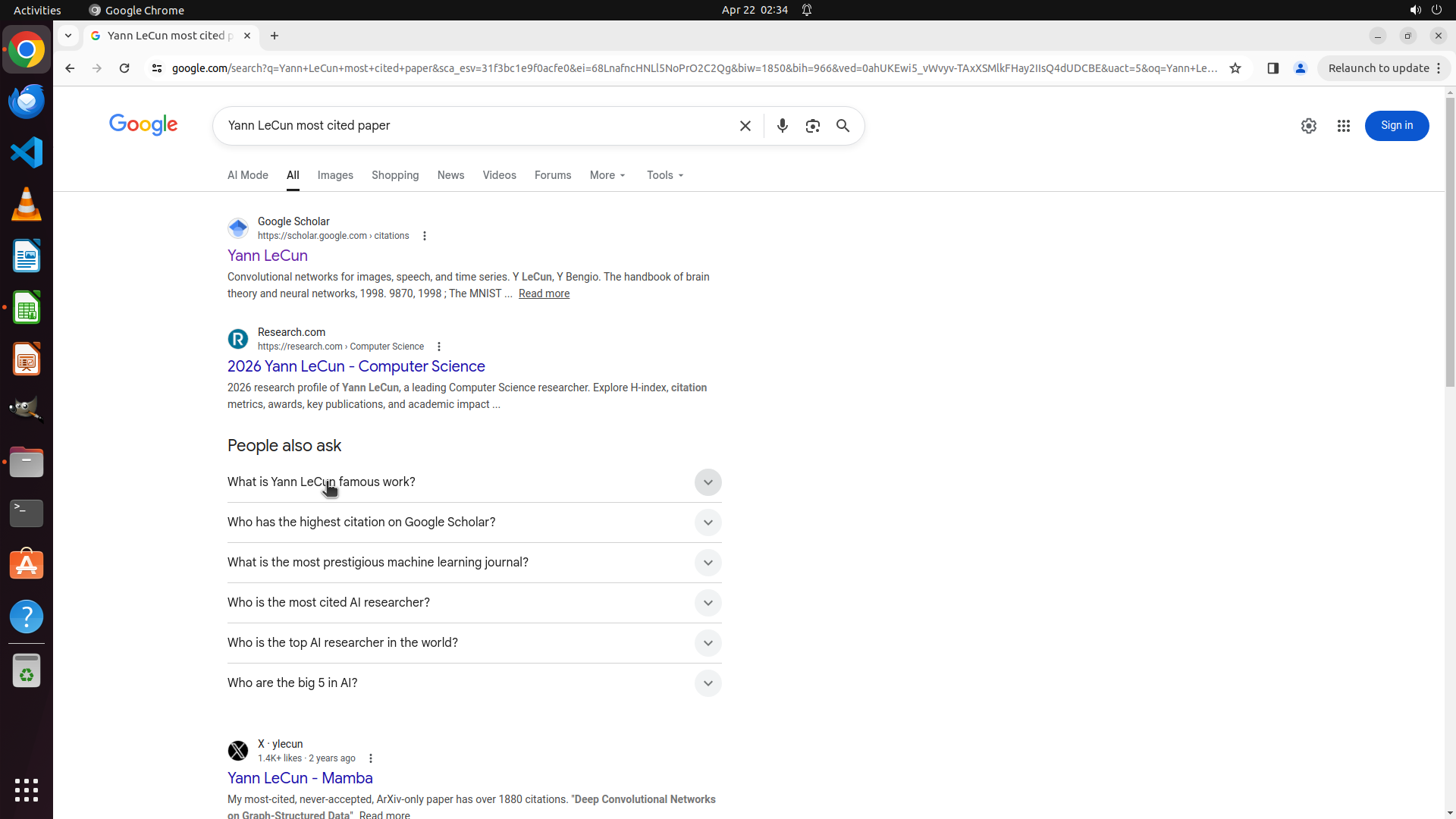The width and height of the screenshot is (1456, 819).
Task: Open Google Lens image search icon
Action: 812,126
